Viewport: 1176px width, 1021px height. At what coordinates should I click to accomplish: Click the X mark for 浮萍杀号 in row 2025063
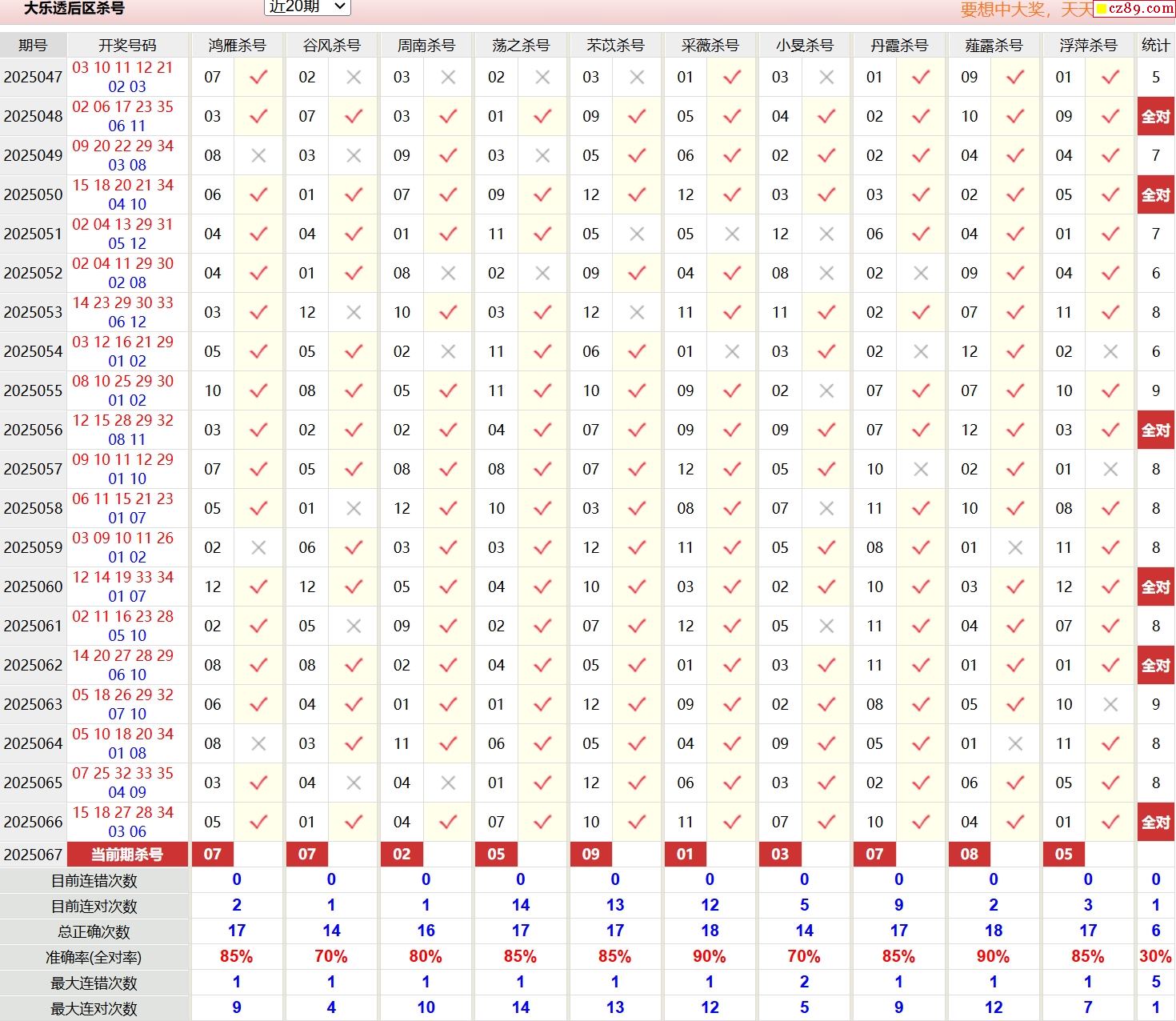1110,705
